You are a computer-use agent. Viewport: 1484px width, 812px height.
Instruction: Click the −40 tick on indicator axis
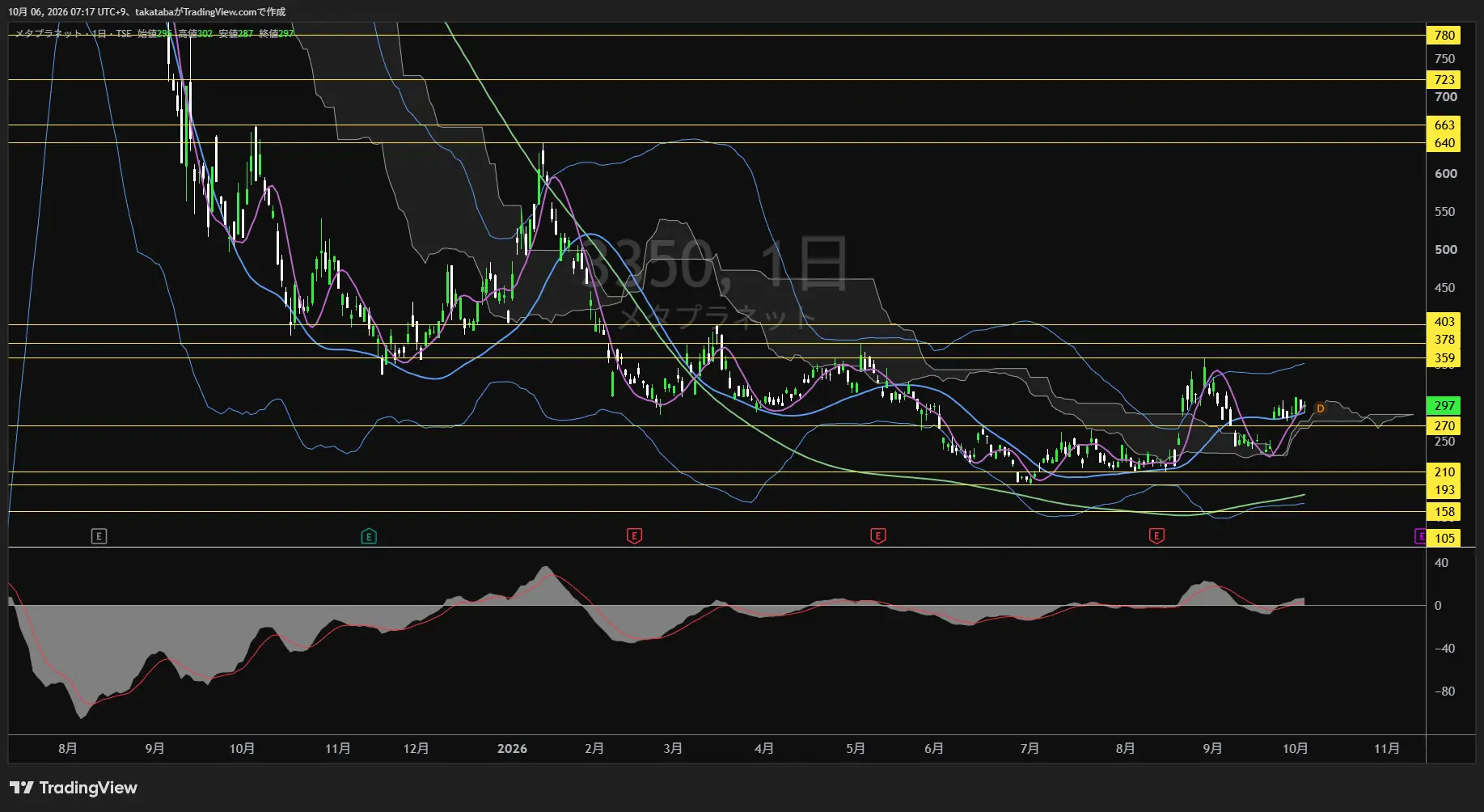click(x=1444, y=649)
